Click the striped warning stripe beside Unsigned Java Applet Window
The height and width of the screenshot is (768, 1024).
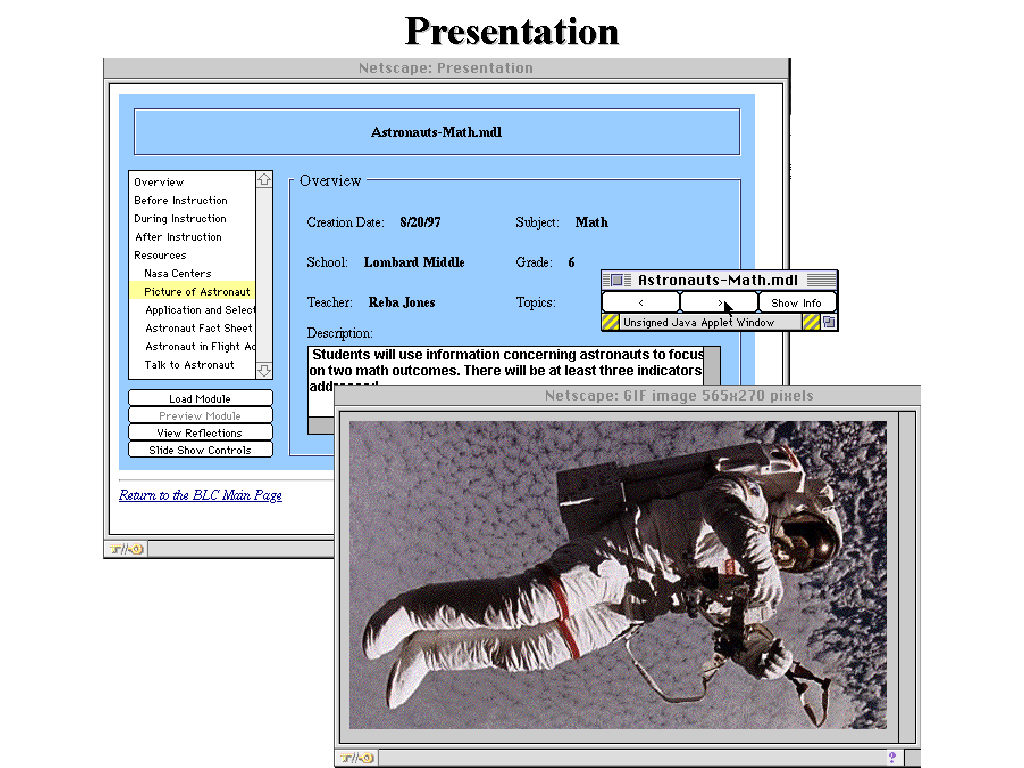tap(609, 321)
